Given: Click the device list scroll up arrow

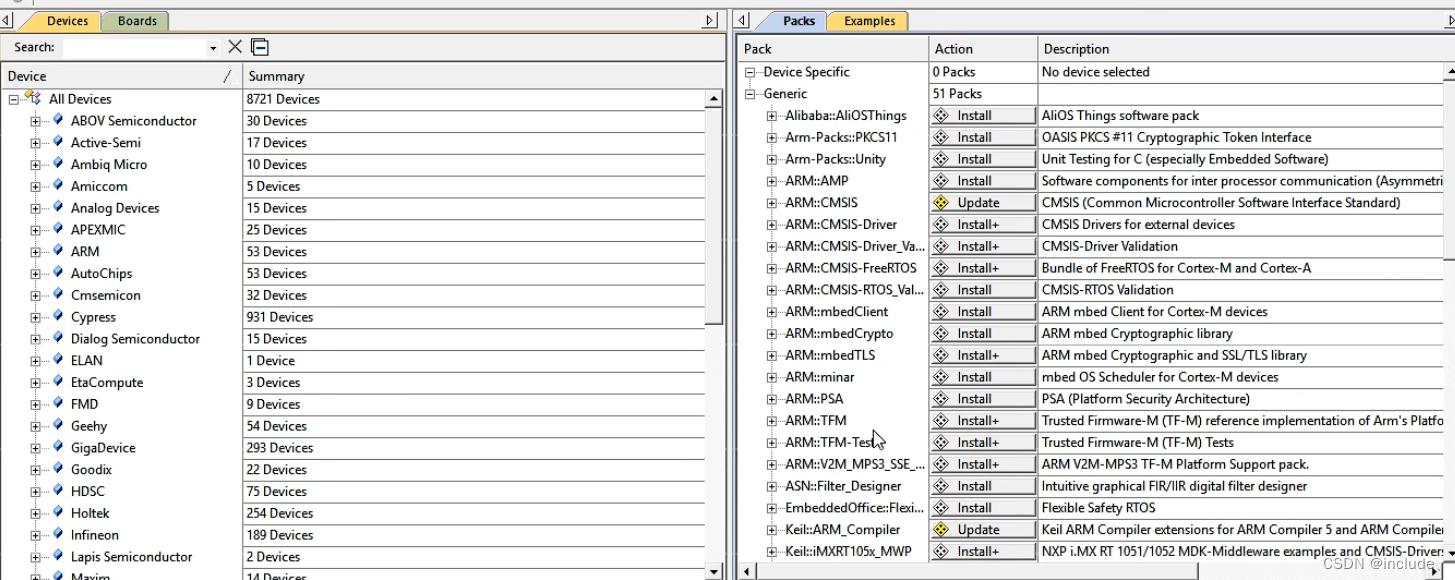Looking at the screenshot, I should [714, 99].
